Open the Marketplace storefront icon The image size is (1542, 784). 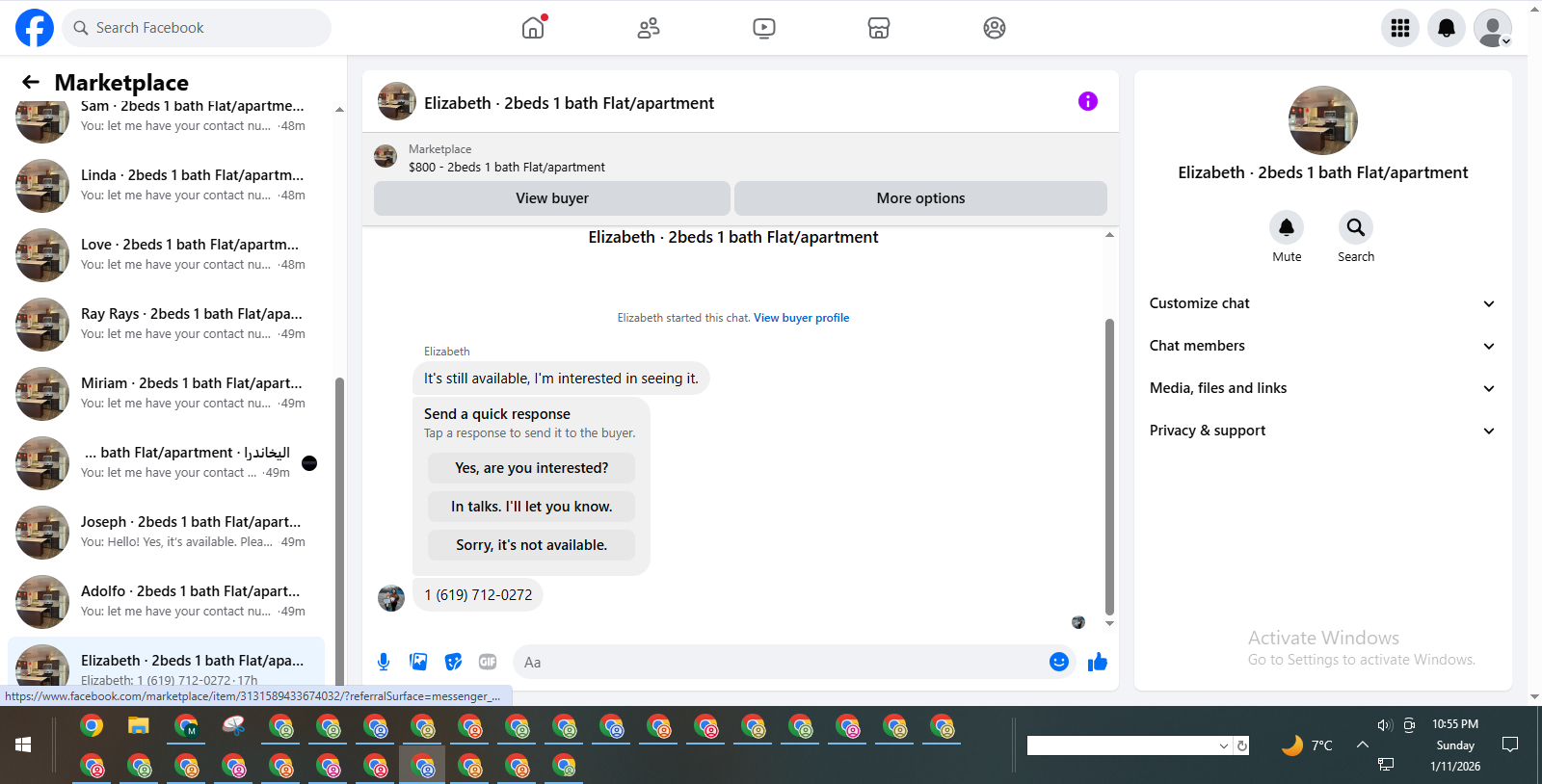click(x=879, y=28)
